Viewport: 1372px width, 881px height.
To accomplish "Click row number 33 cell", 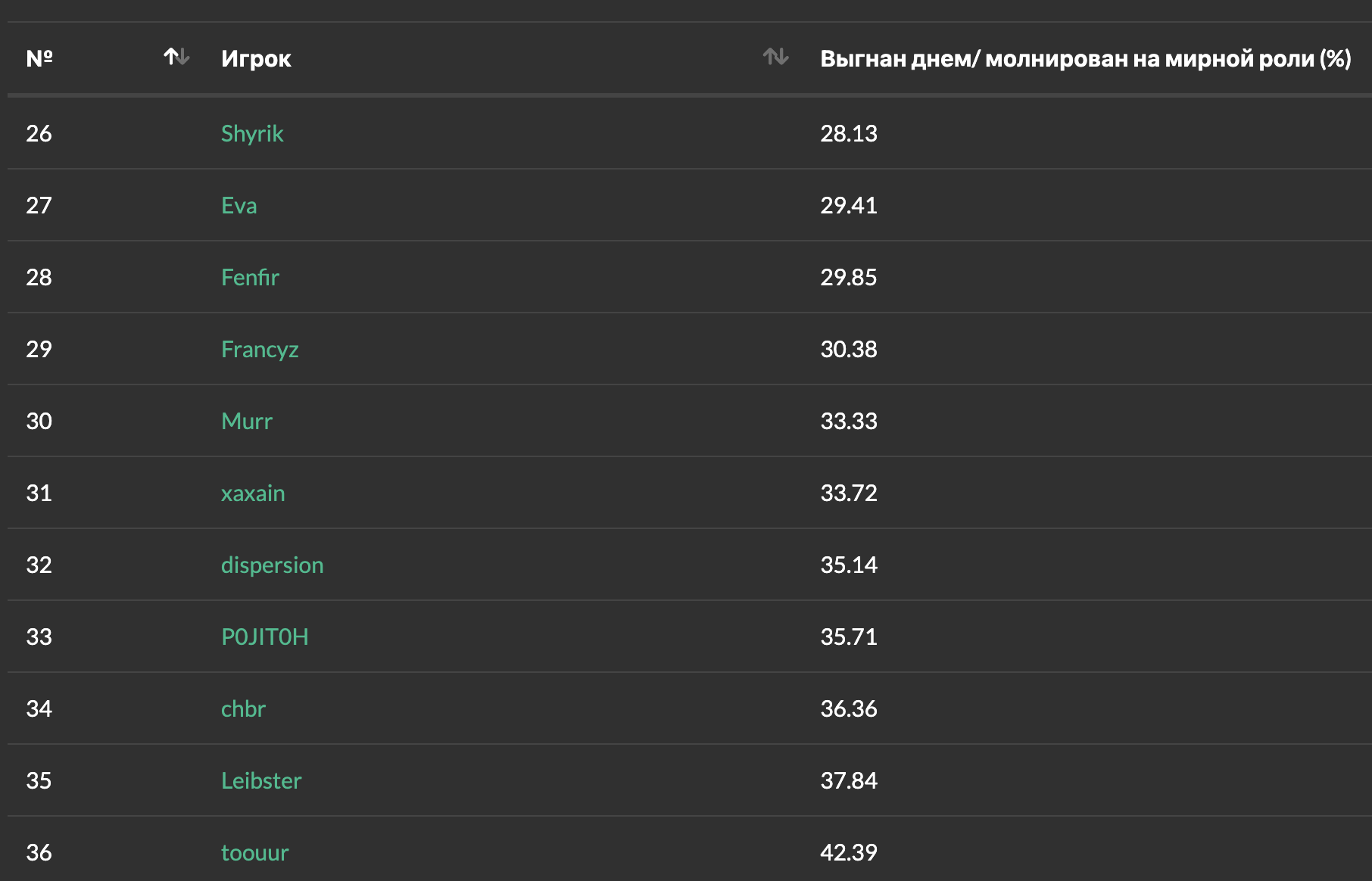I will pos(39,637).
